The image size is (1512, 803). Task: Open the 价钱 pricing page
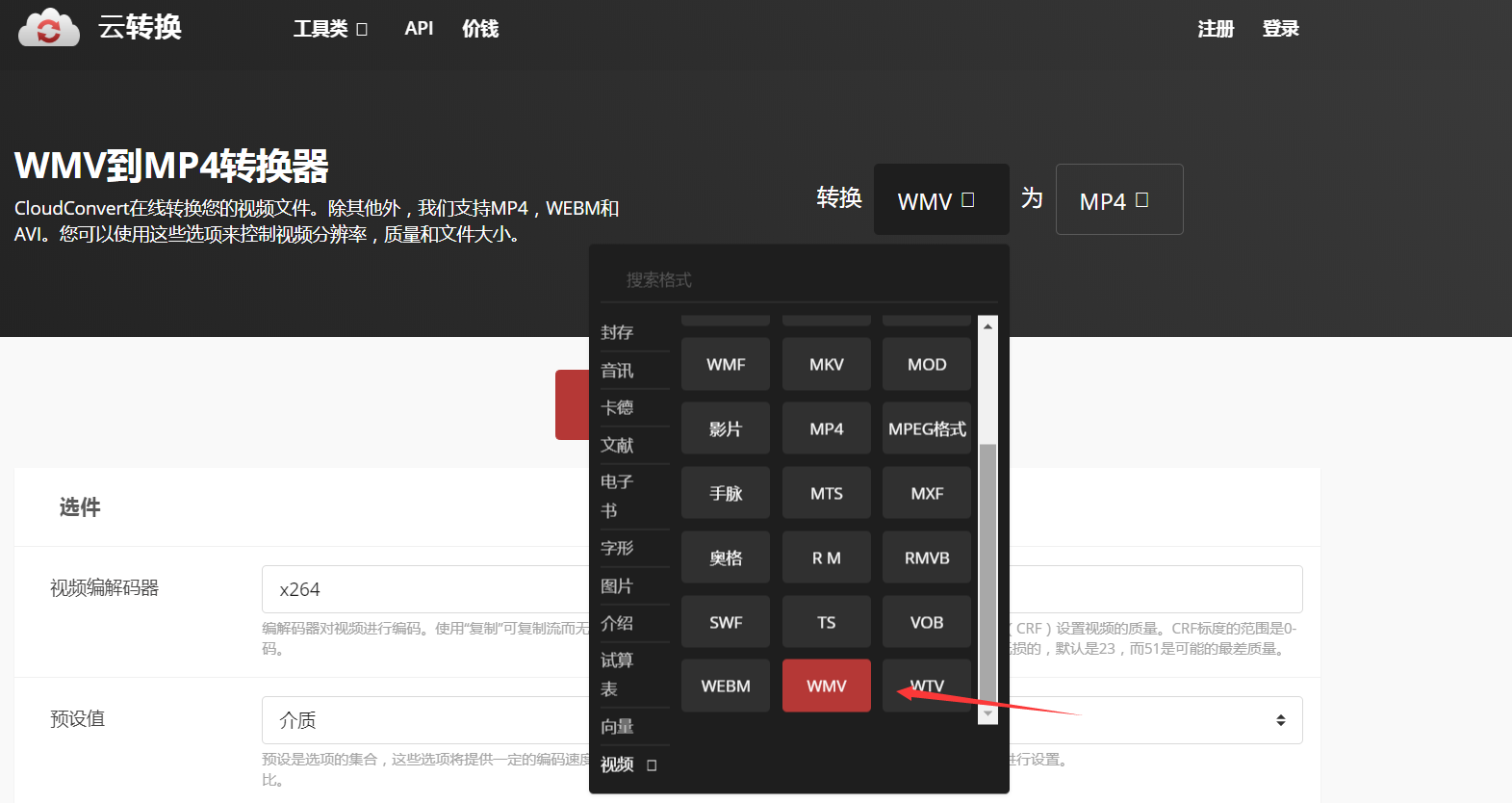click(x=480, y=29)
